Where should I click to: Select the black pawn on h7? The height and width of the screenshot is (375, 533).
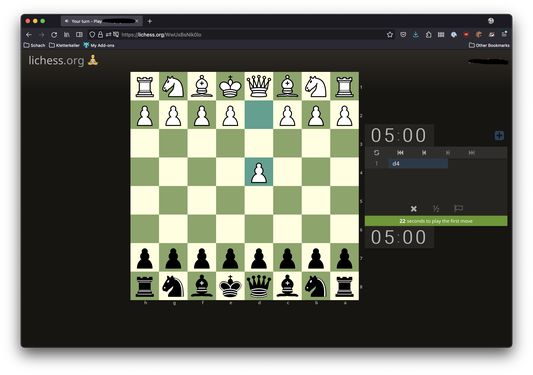145,258
